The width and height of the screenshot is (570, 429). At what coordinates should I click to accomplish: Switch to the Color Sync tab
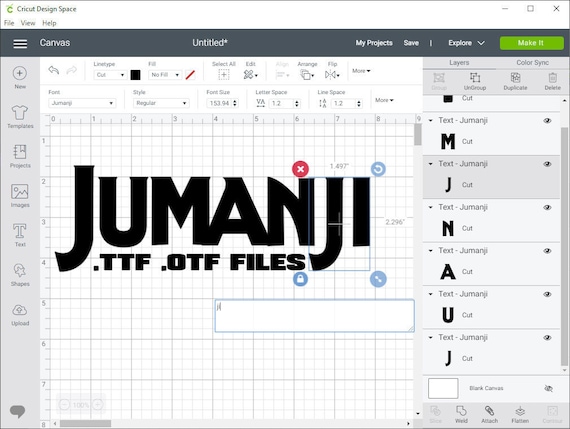[533, 63]
